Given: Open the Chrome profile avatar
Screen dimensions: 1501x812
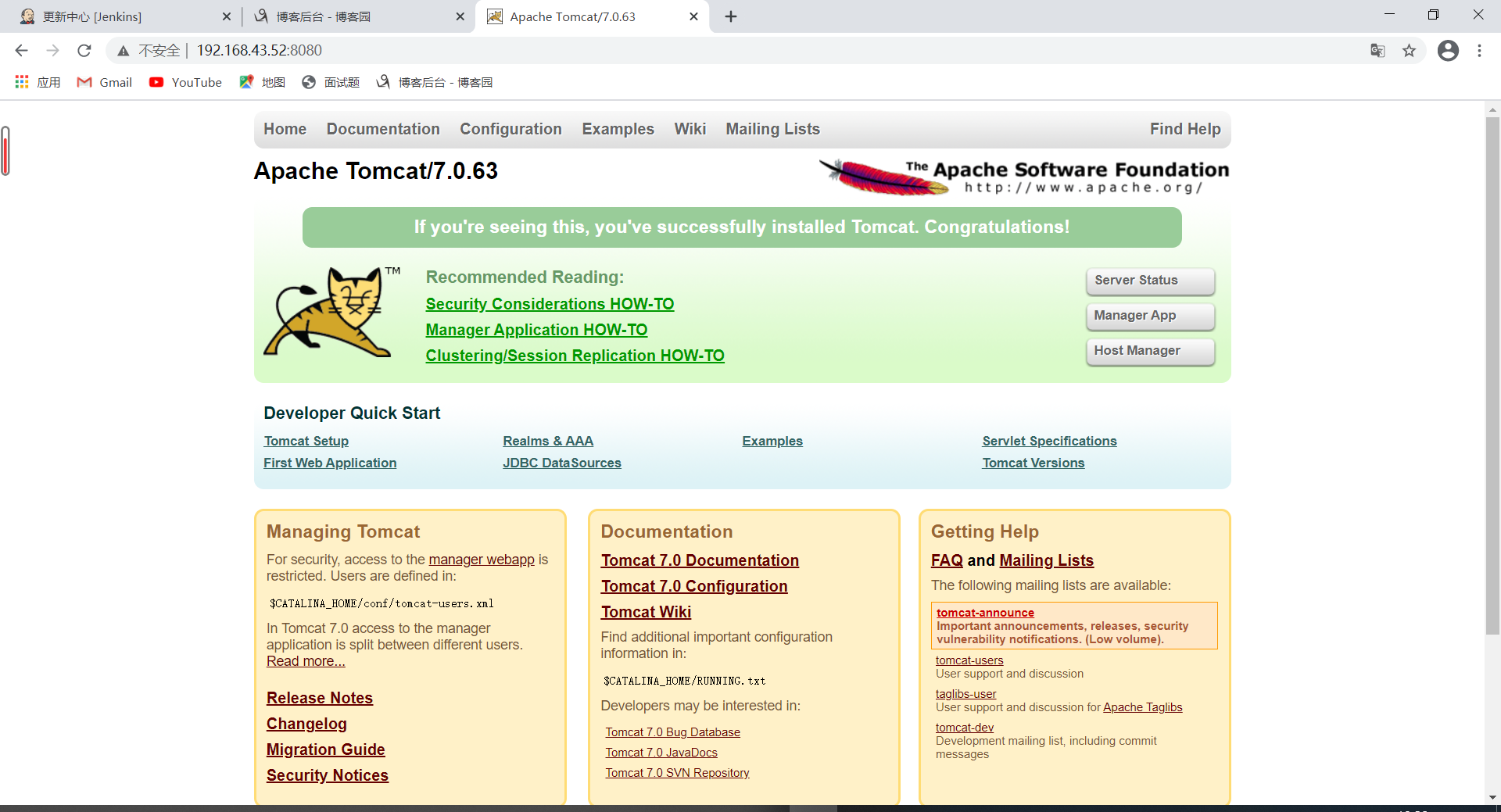Looking at the screenshot, I should point(1448,51).
